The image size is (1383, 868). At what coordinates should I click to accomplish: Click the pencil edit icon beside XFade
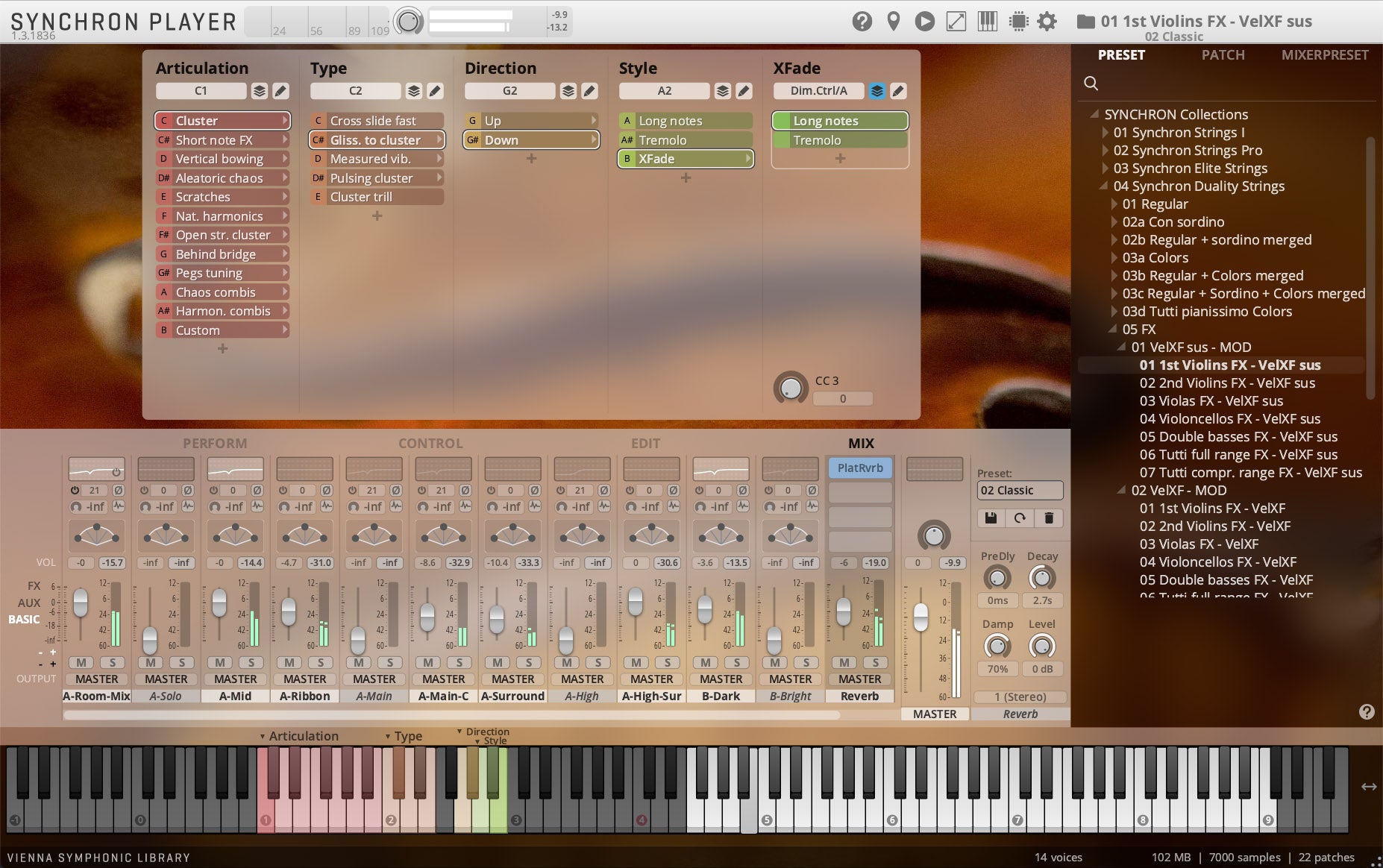coord(899,90)
